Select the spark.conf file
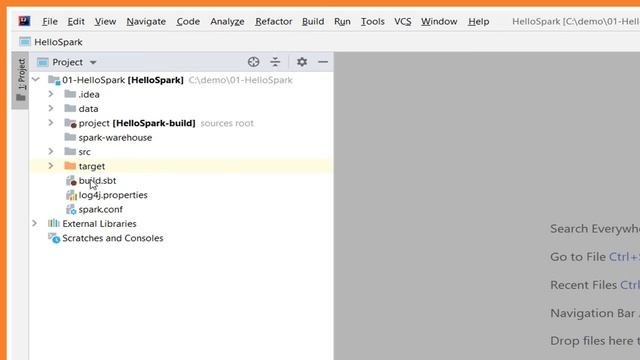 [x=182, y=209]
